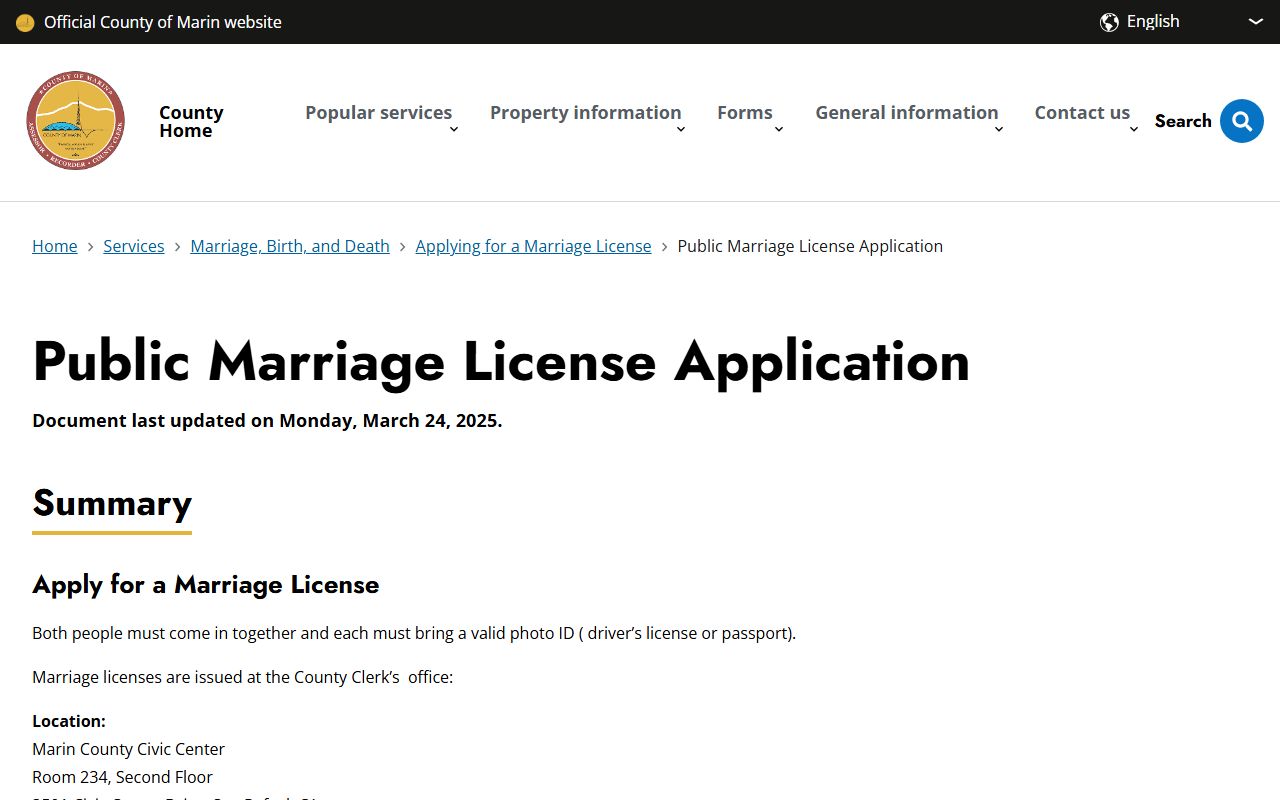
Task: Open the Contact us menu
Action: pyautogui.click(x=1082, y=113)
